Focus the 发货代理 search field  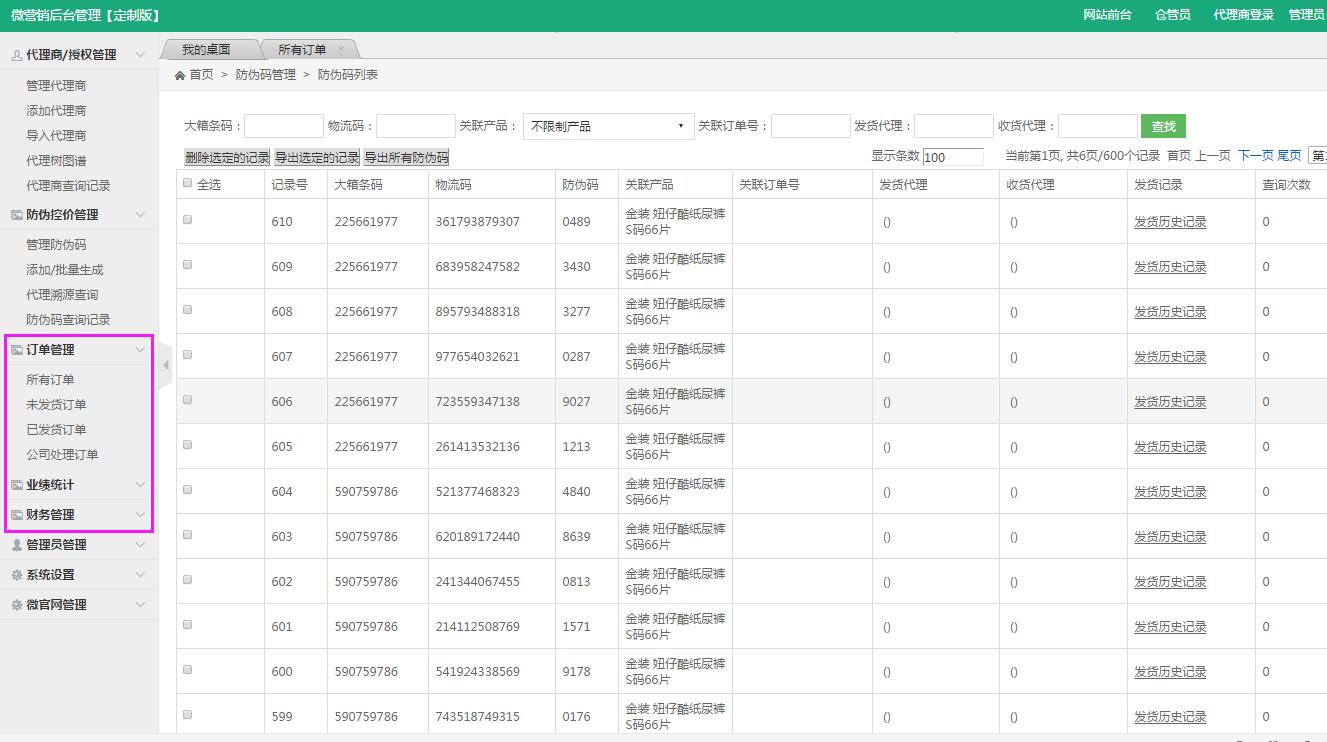click(x=954, y=126)
